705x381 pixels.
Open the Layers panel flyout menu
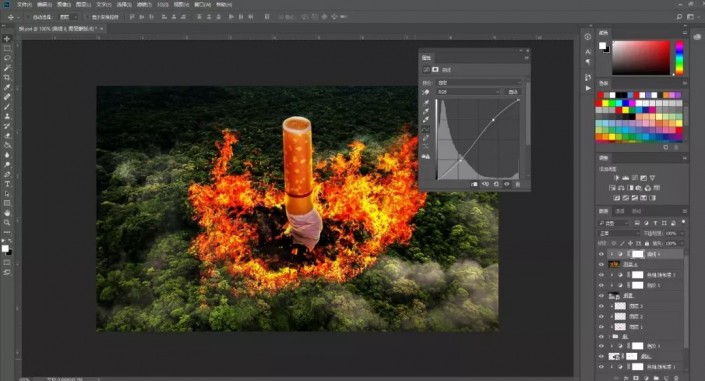(x=684, y=211)
